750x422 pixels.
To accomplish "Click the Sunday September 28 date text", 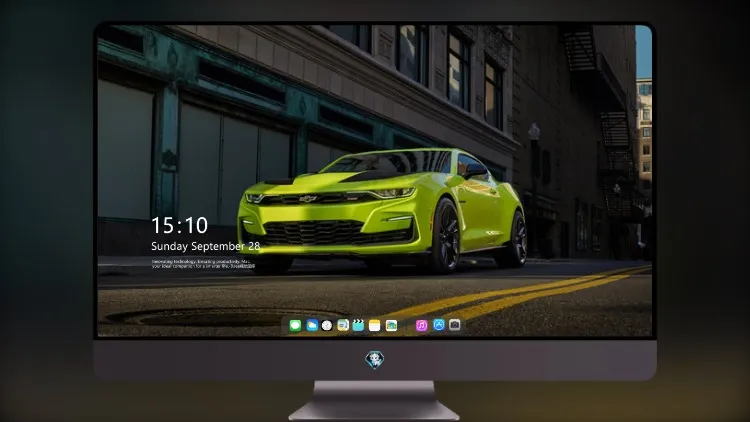I will point(206,246).
